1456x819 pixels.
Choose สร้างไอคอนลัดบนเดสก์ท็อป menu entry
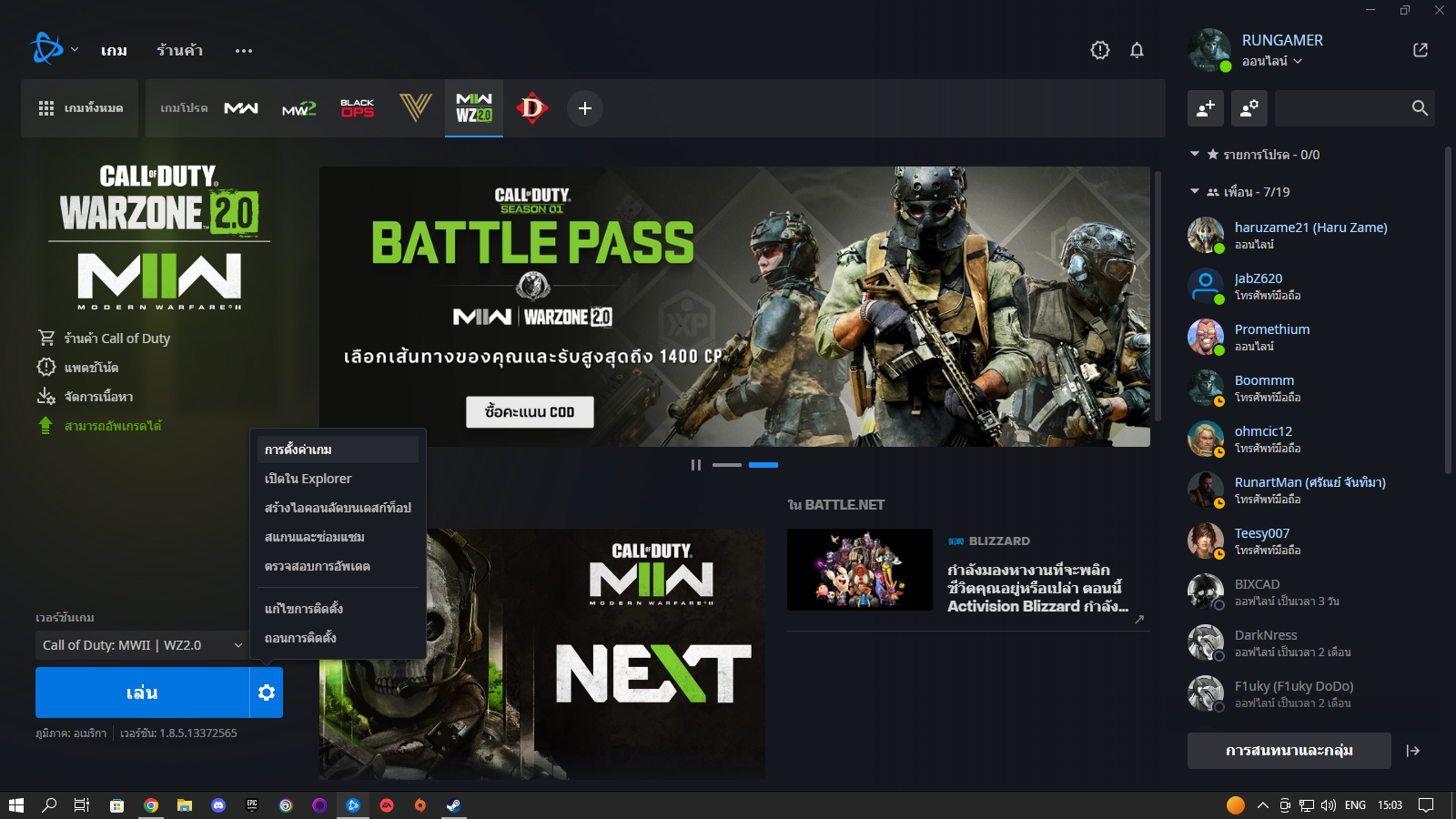(338, 508)
